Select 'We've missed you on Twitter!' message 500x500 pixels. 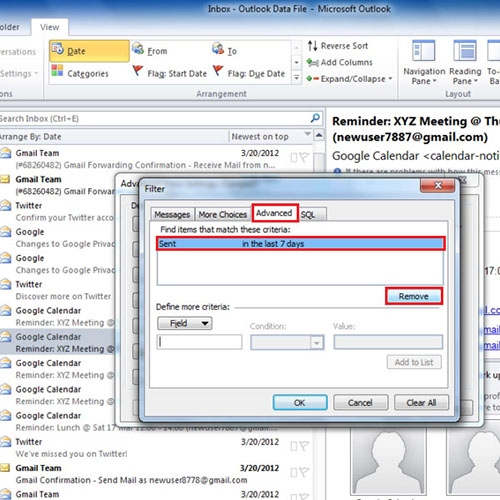pos(147,448)
